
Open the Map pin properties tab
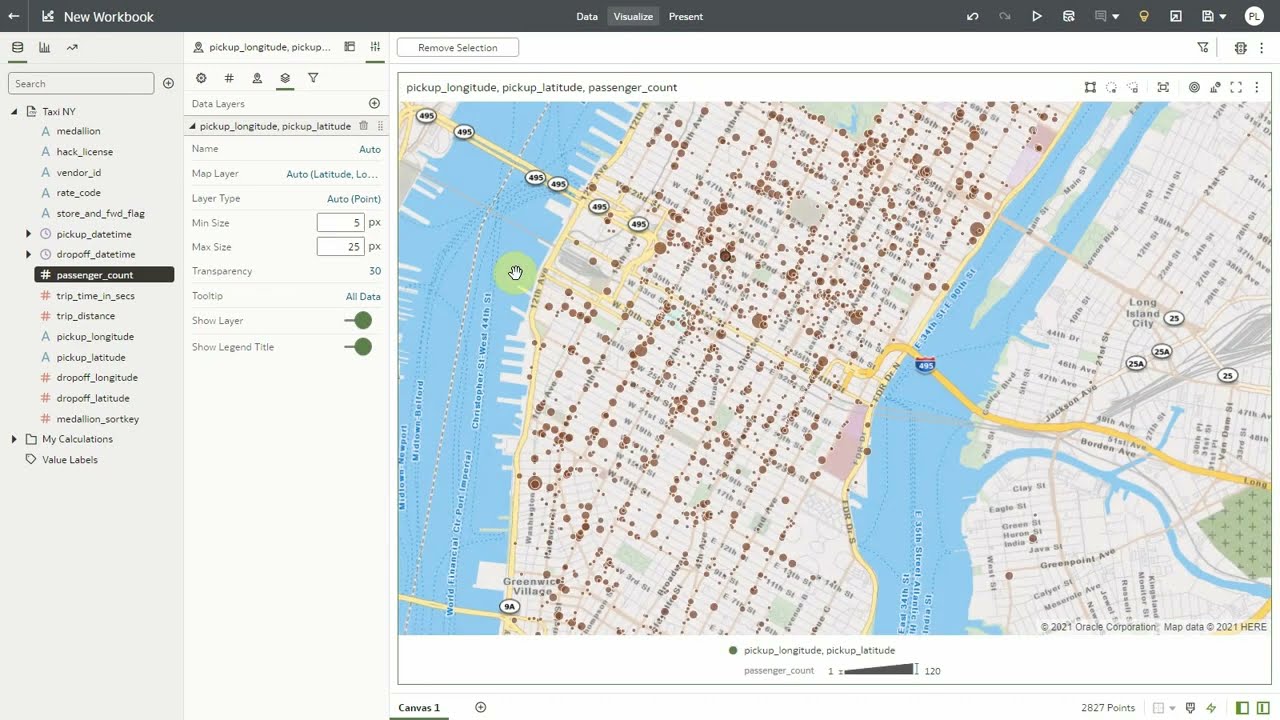pos(257,78)
